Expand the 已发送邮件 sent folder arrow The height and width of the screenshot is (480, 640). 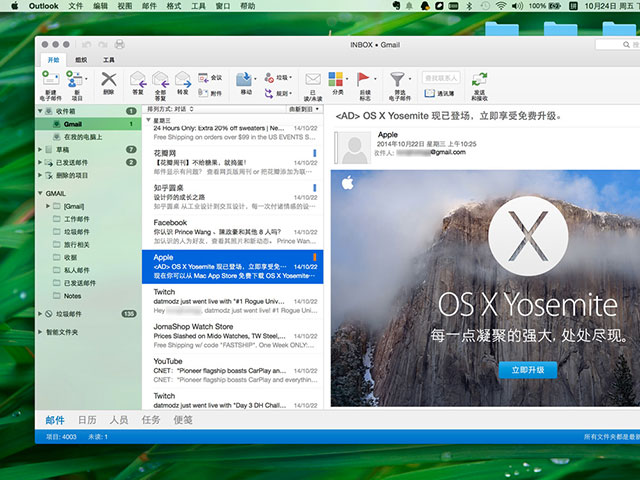(x=40, y=162)
